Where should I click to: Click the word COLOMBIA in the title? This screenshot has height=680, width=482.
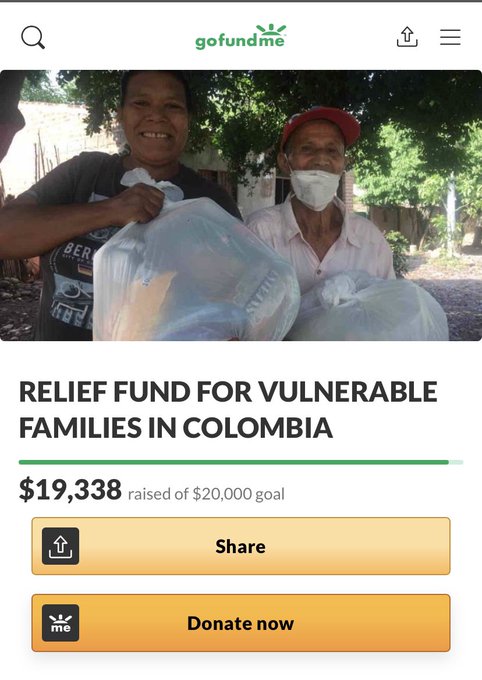point(258,428)
